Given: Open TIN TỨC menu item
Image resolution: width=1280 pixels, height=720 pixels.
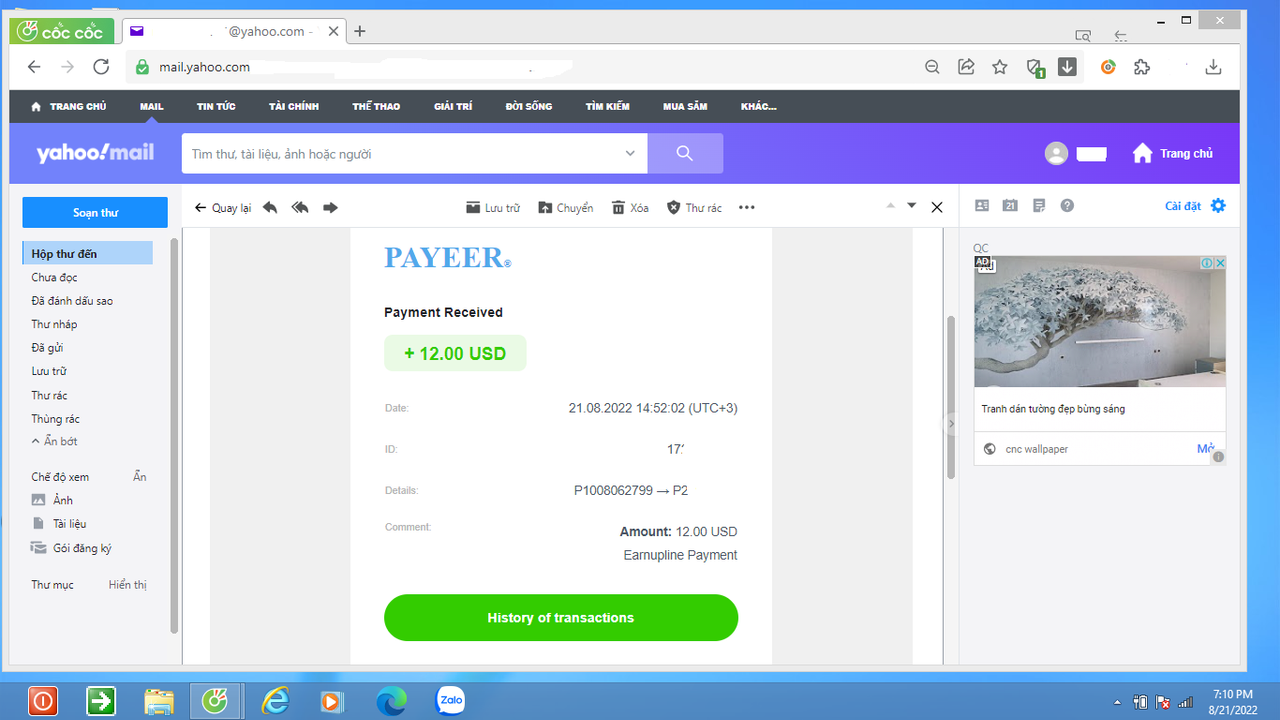Looking at the screenshot, I should pos(216,106).
